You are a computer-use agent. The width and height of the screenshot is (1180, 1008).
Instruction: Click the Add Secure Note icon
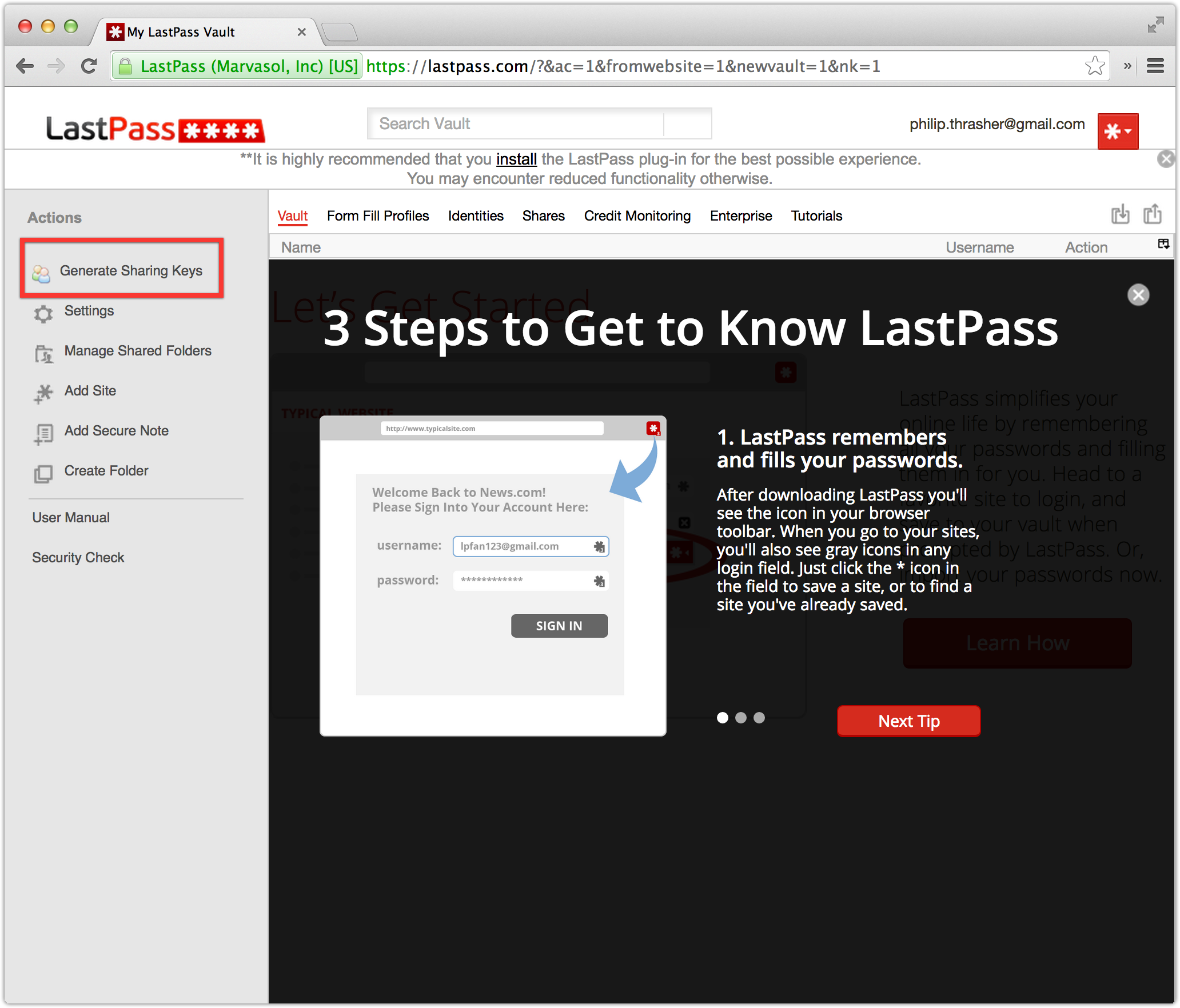coord(43,434)
